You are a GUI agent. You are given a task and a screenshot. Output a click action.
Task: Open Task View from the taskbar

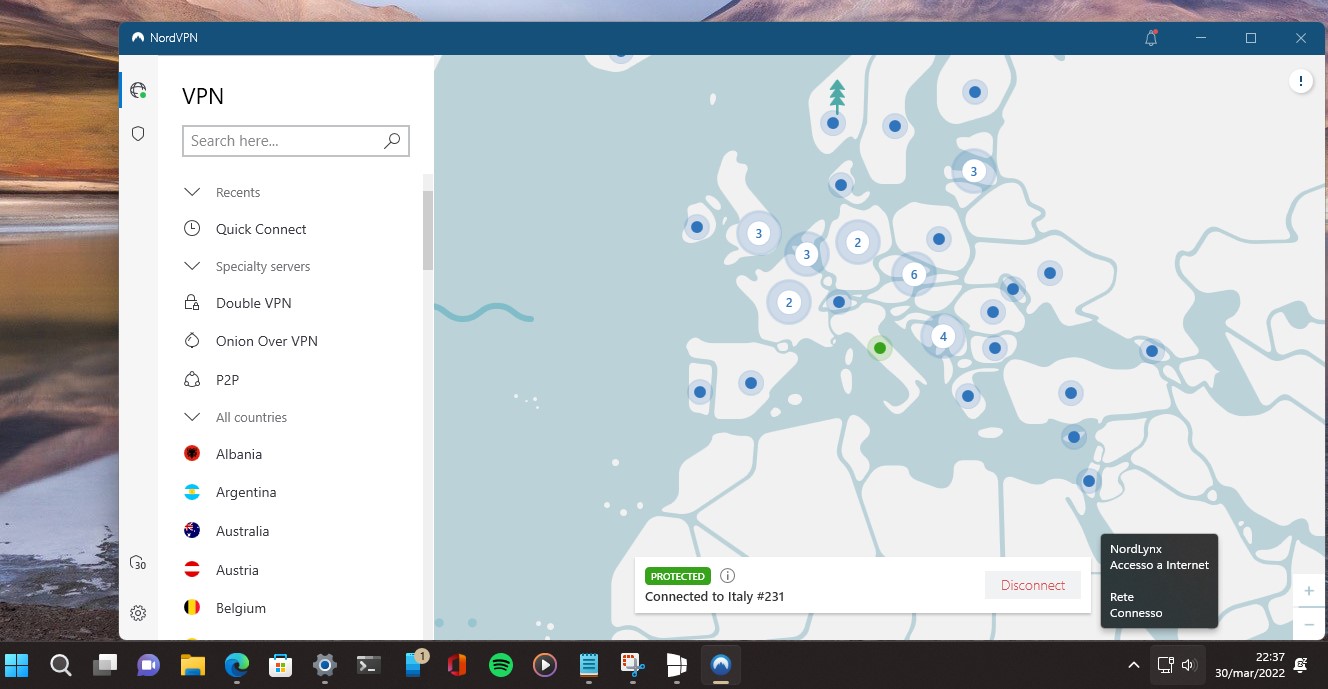105,665
